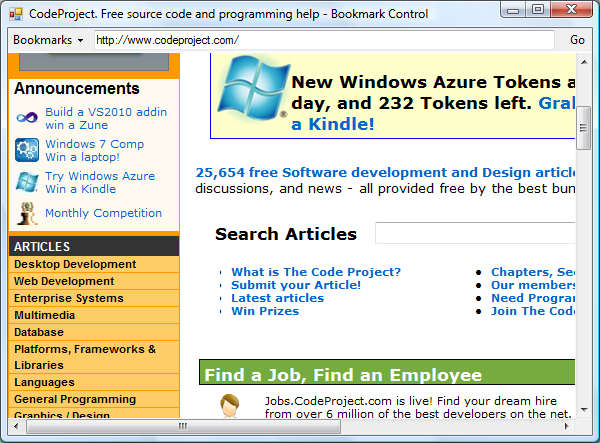Click Find a Job, Find an Employee banner

click(x=387, y=372)
